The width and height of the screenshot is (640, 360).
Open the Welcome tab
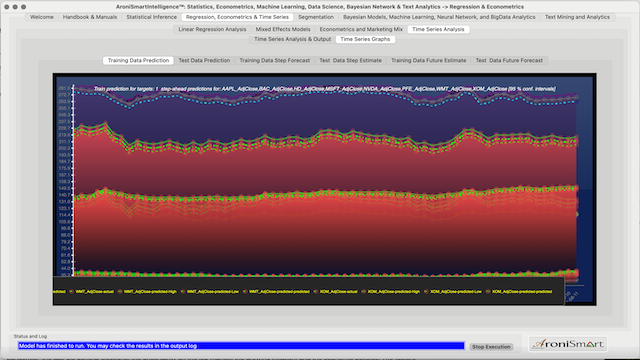(x=42, y=17)
